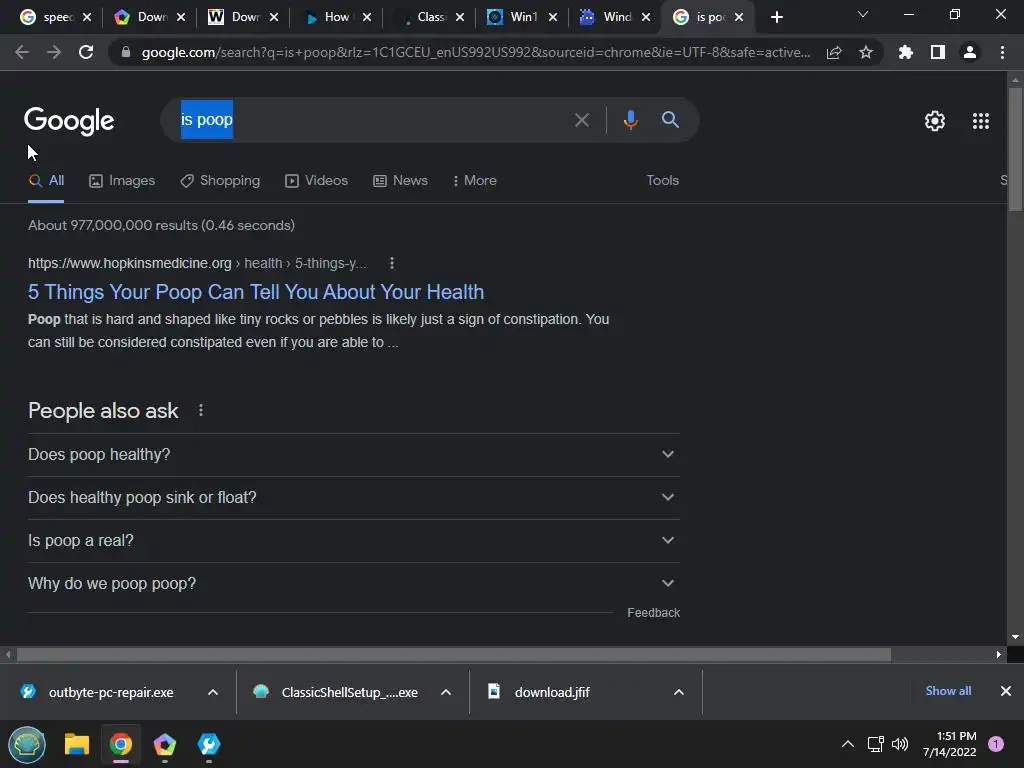Image resolution: width=1024 pixels, height=768 pixels.
Task: Click the horizontal scrollbar
Action: click(x=454, y=654)
